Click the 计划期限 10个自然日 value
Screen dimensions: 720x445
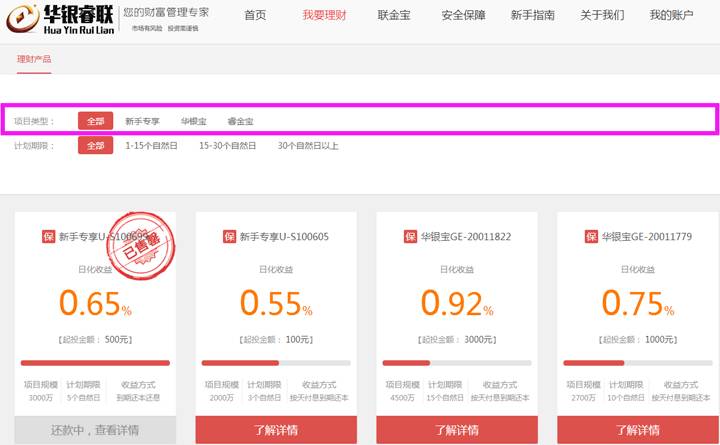626,398
